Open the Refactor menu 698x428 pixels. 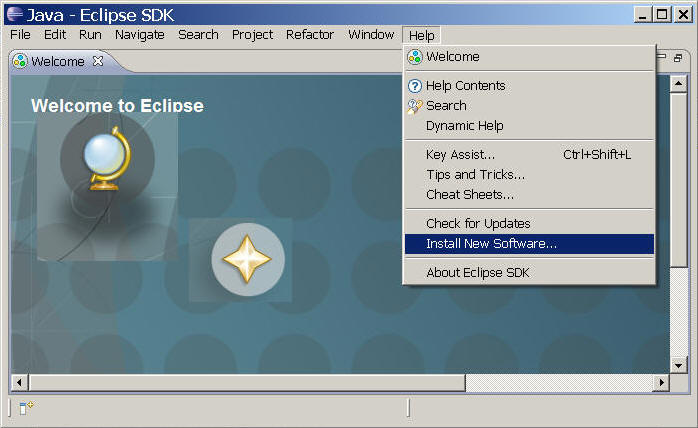[310, 35]
